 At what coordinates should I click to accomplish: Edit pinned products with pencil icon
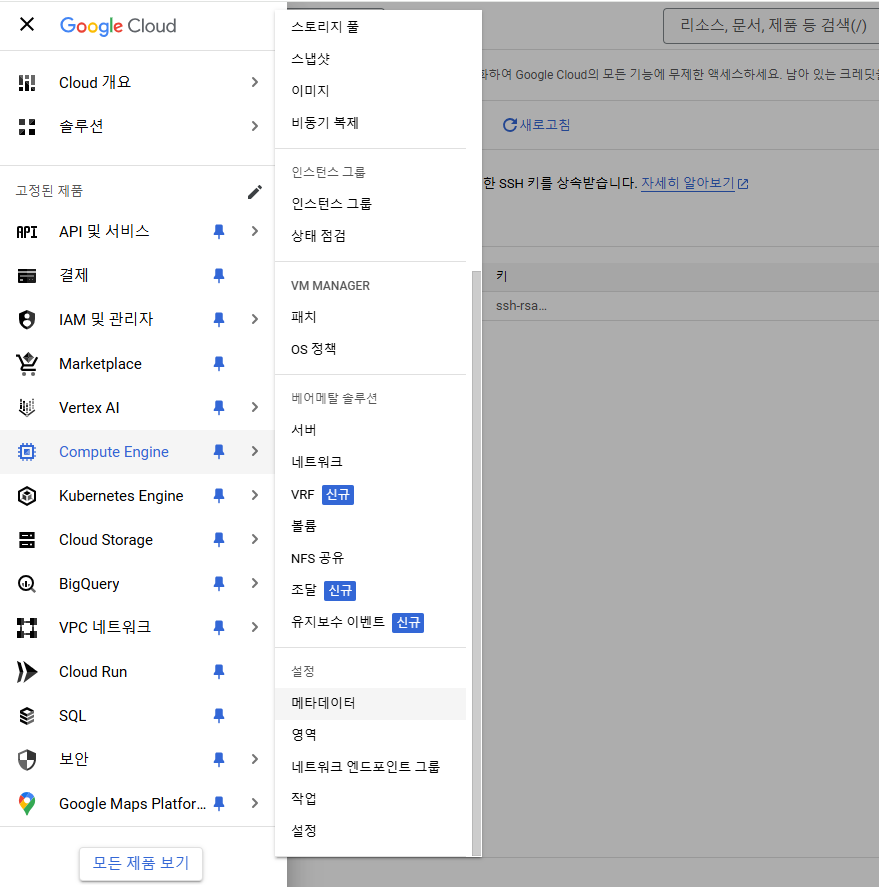[x=255, y=192]
